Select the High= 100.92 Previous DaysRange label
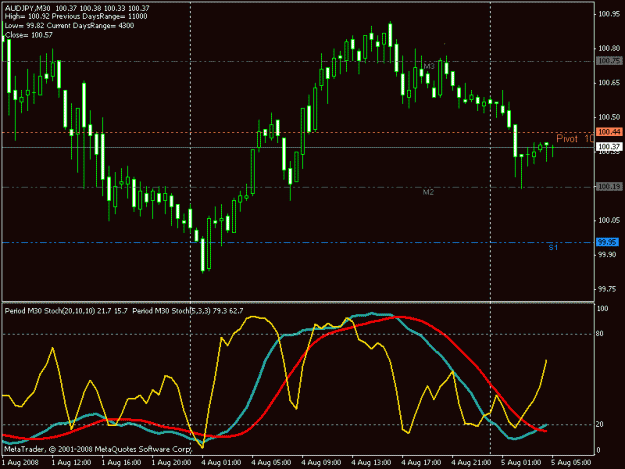Image resolution: width=625 pixels, height=469 pixels. [76, 17]
